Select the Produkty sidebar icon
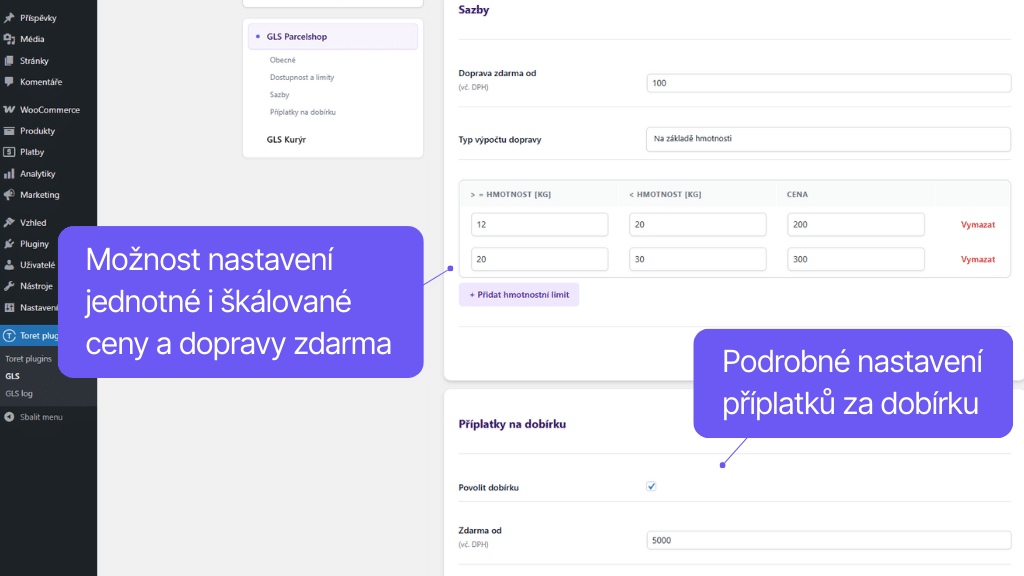This screenshot has height=576, width=1024. pyautogui.click(x=8, y=130)
